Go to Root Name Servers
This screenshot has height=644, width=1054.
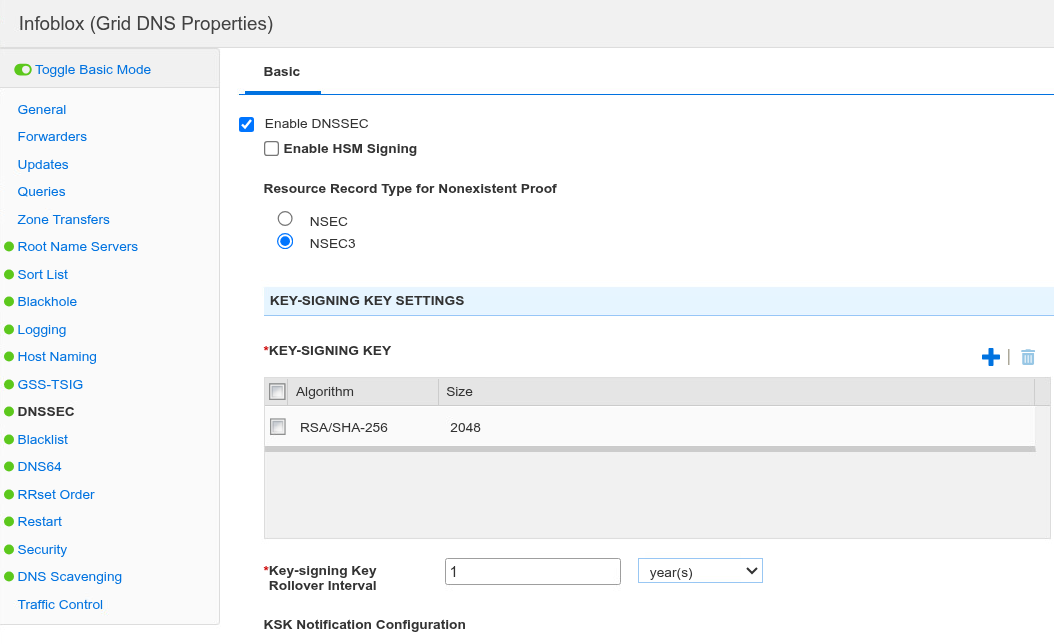click(77, 247)
